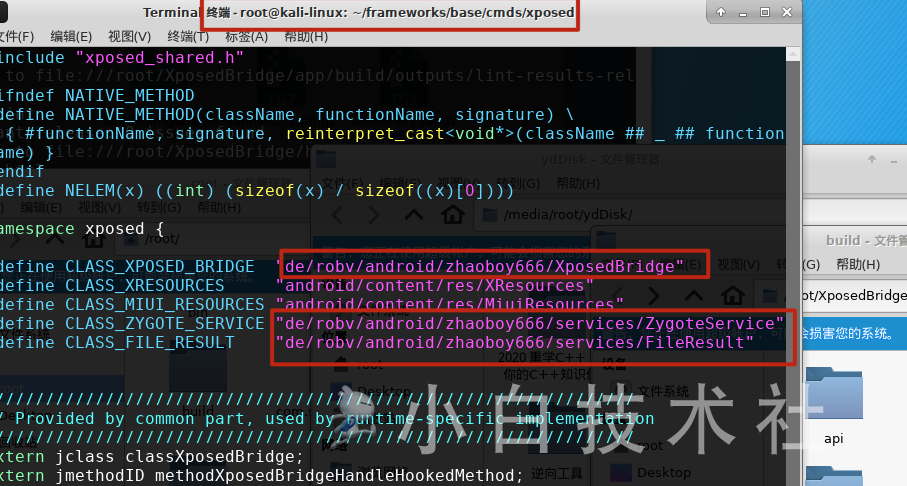This screenshot has width=907, height=486.
Task: Open 帮助(H) menu in the build file manager
Action: pos(858,264)
